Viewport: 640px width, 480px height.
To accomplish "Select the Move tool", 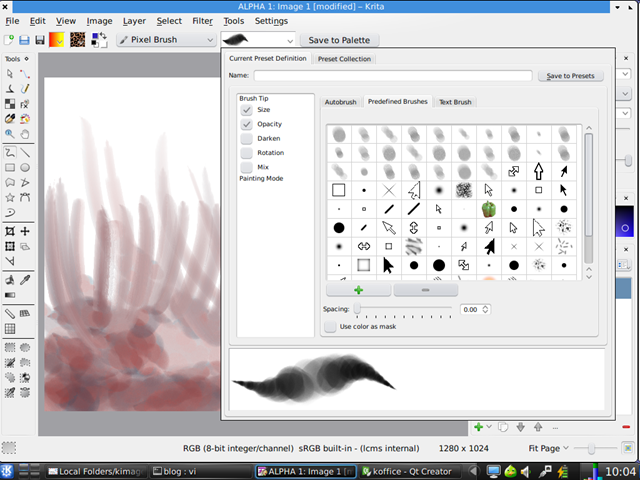I will click(25, 231).
